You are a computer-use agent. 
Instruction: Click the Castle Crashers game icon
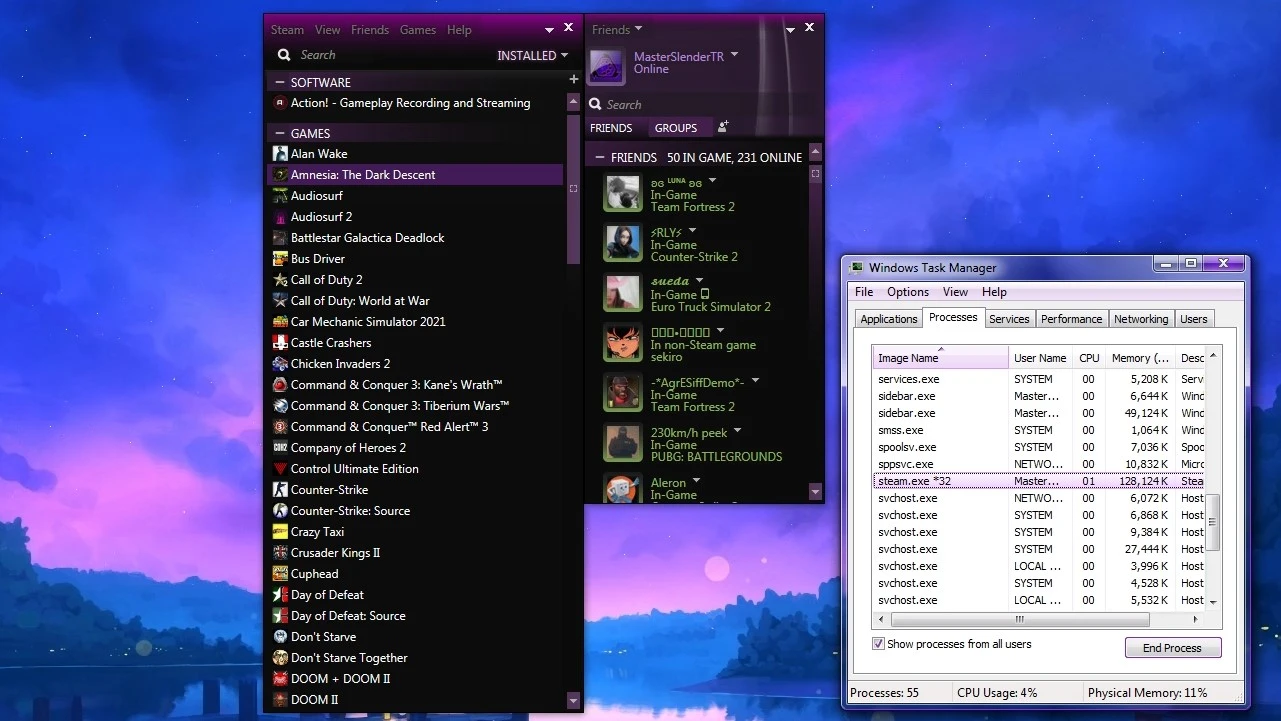tap(280, 343)
